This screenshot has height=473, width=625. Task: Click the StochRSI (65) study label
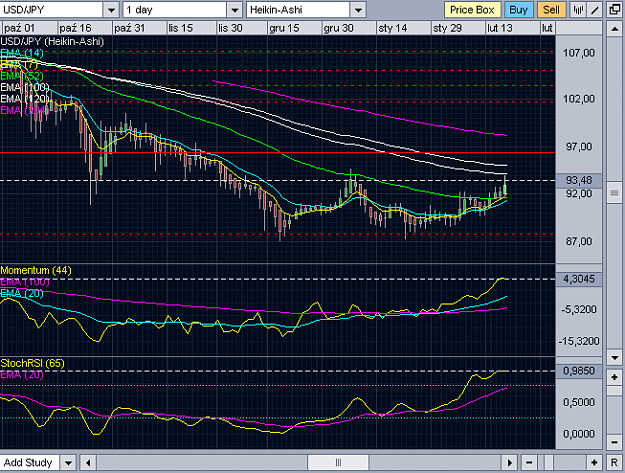click(32, 363)
